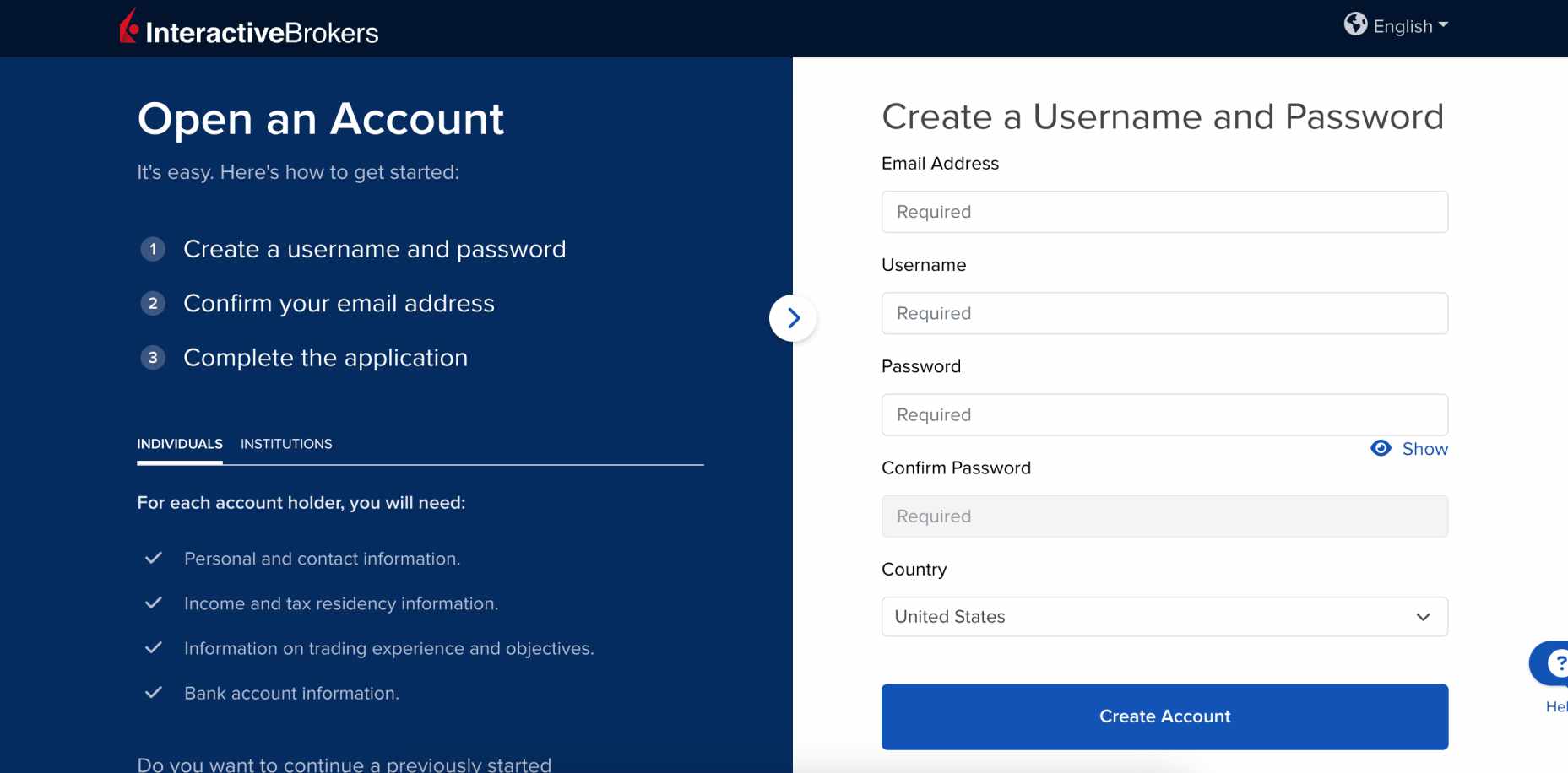The width and height of the screenshot is (1568, 773).
Task: Click 'Bank account information.' text
Action: coord(291,693)
